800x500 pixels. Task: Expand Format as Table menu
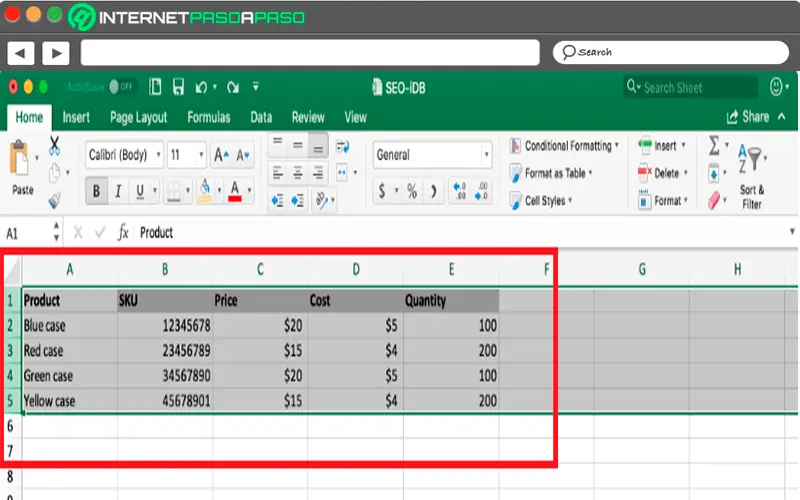coord(551,173)
